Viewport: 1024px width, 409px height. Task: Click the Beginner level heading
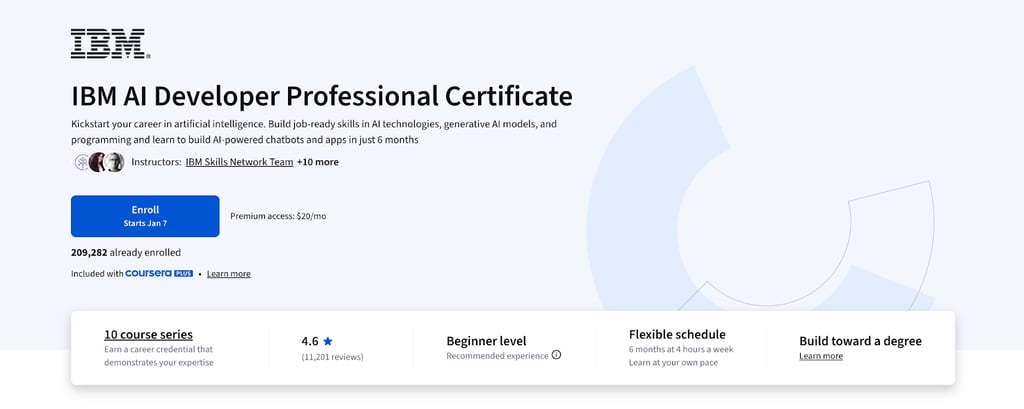487,341
